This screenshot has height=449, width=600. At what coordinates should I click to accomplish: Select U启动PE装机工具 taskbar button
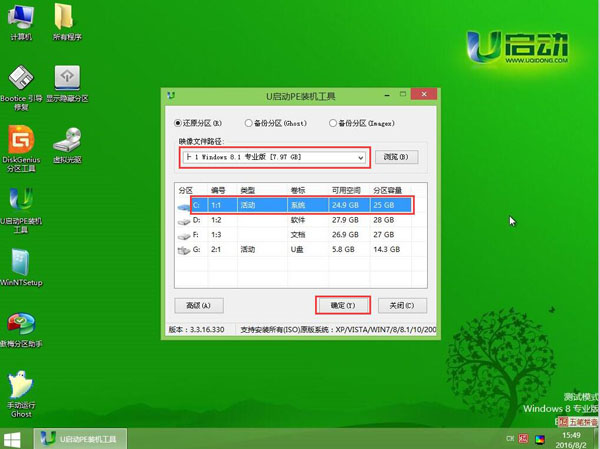click(80, 439)
